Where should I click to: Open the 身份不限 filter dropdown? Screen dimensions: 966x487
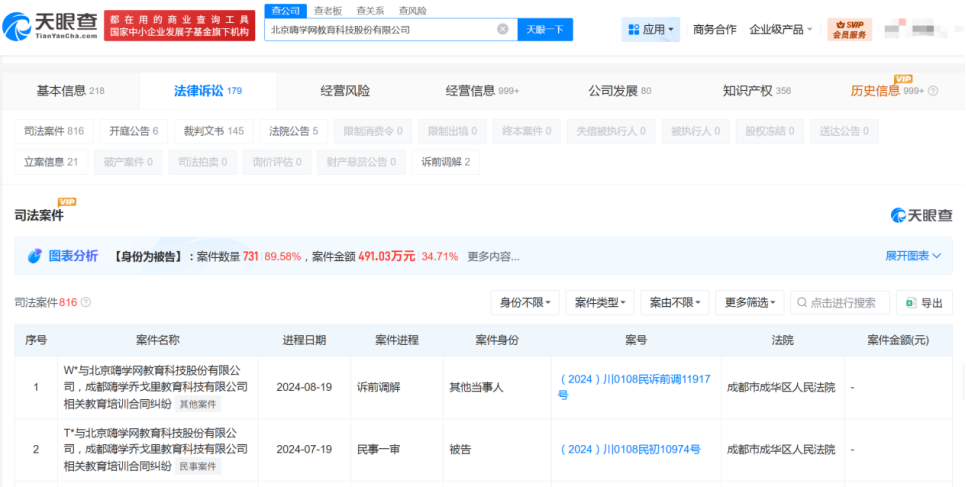[524, 302]
